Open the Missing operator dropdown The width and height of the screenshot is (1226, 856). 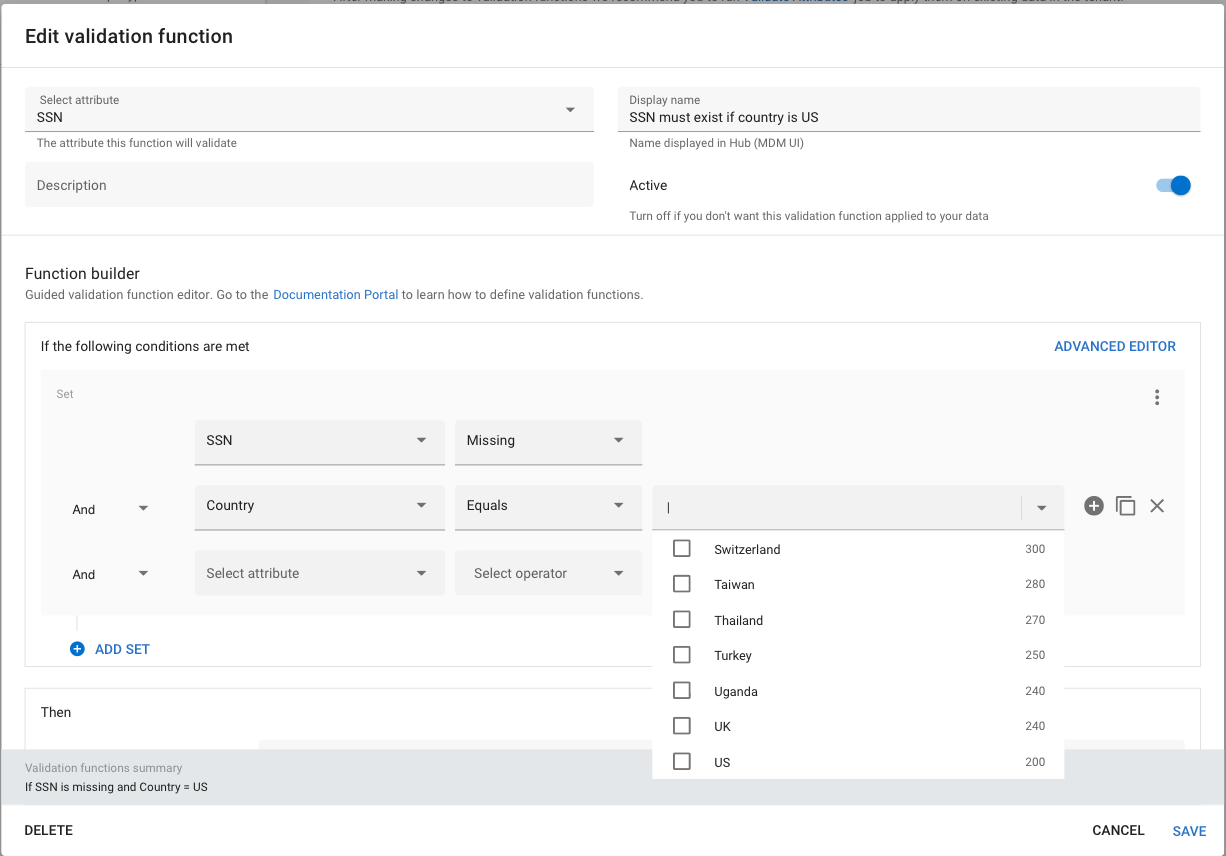[548, 441]
